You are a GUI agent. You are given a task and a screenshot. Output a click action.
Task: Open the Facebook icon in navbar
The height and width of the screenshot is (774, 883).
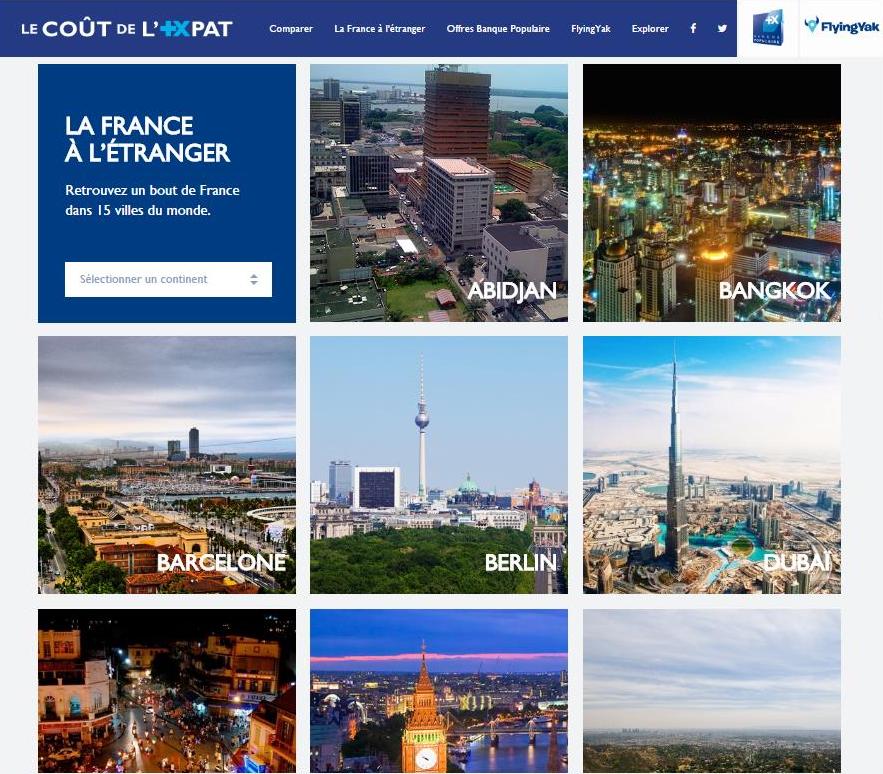point(693,28)
